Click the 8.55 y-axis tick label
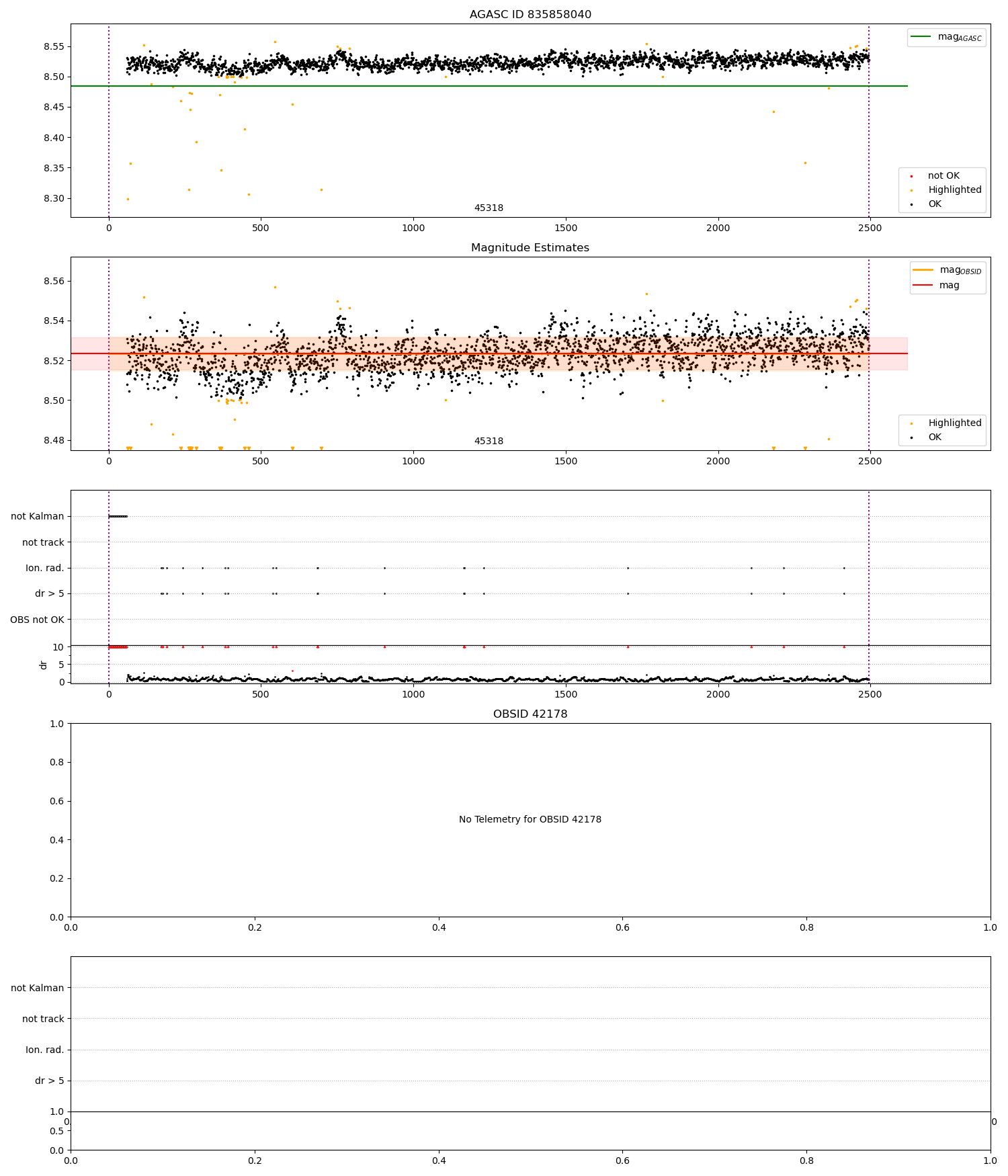The width and height of the screenshot is (1008, 1176). pos(54,47)
